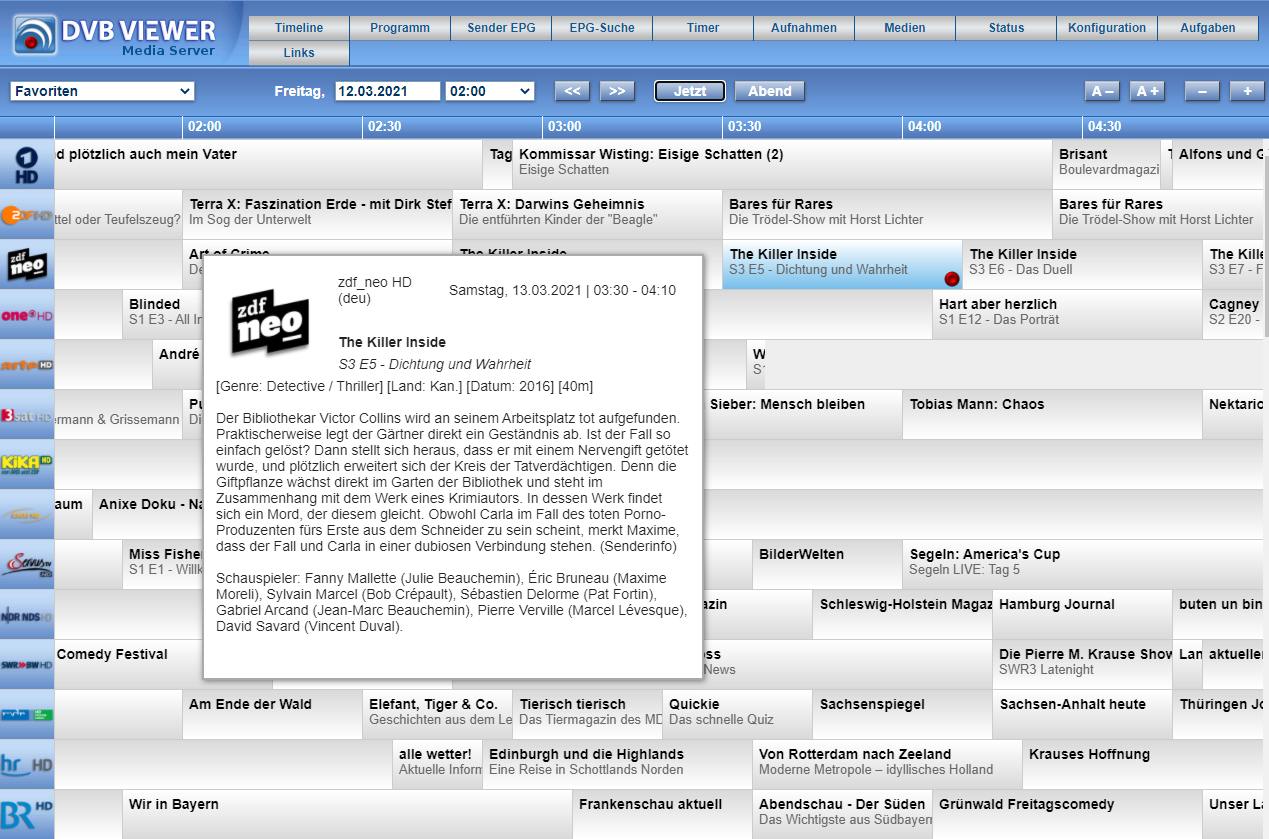Select Hamburg Journal program
The height and width of the screenshot is (839, 1269).
click(x=1082, y=614)
